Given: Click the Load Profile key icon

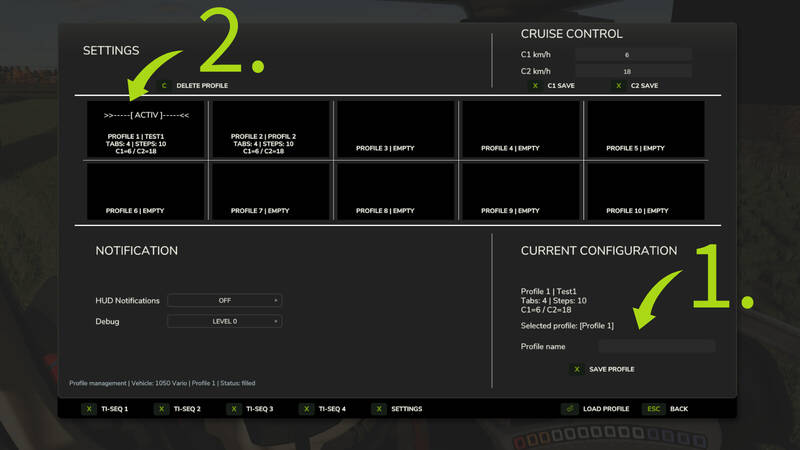Looking at the screenshot, I should point(569,409).
